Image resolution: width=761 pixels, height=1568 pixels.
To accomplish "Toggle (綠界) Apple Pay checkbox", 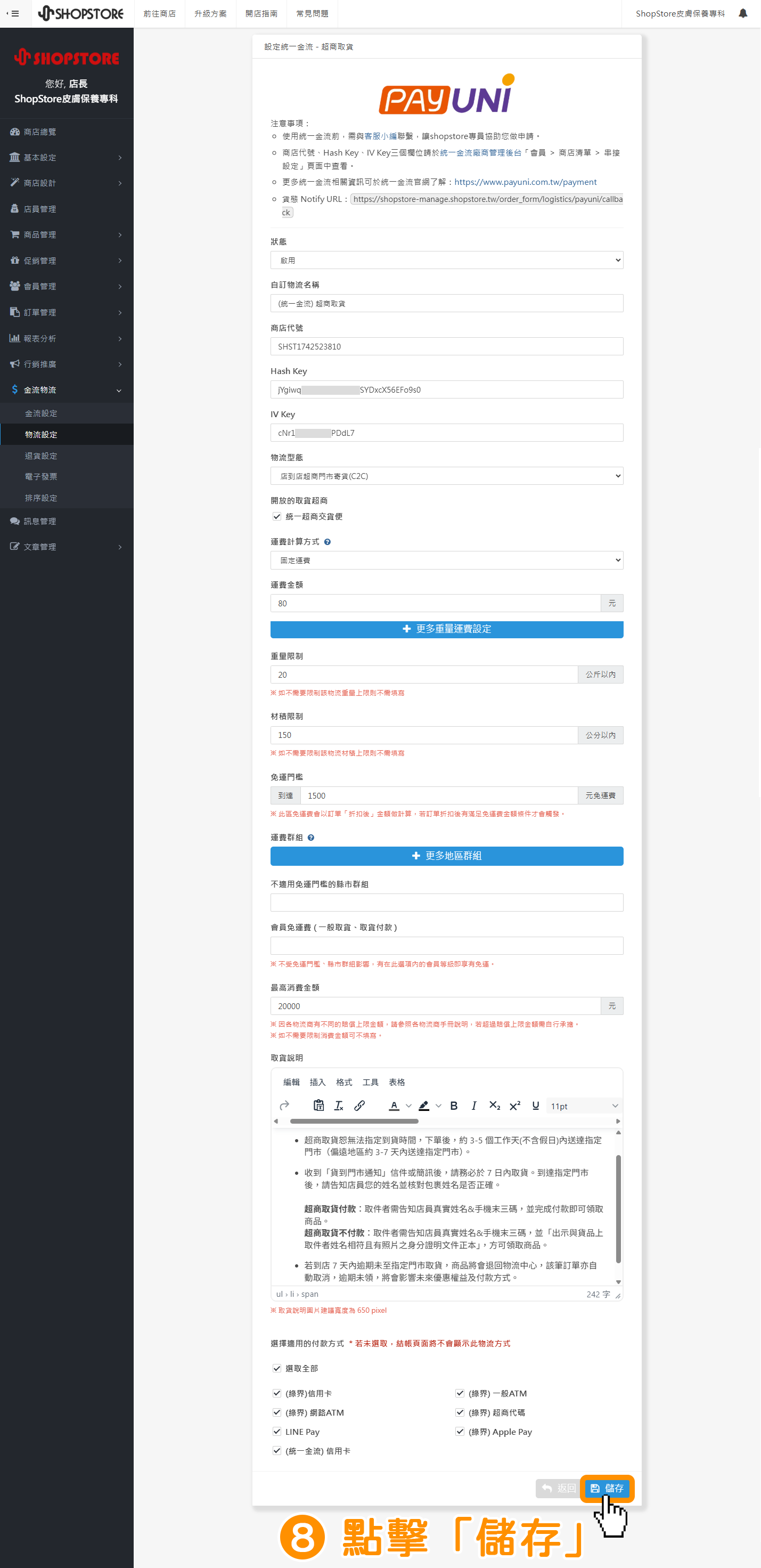I will pyautogui.click(x=460, y=1432).
